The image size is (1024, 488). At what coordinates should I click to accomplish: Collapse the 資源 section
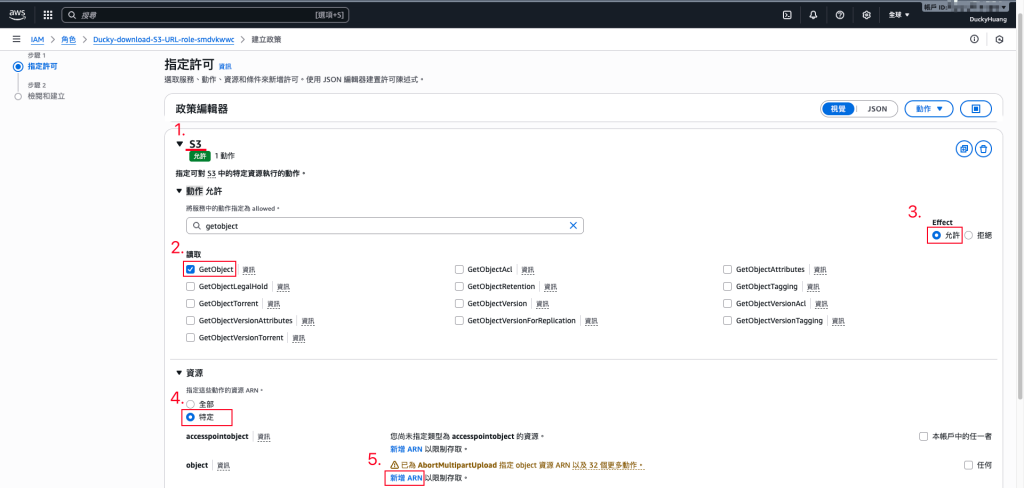click(180, 373)
